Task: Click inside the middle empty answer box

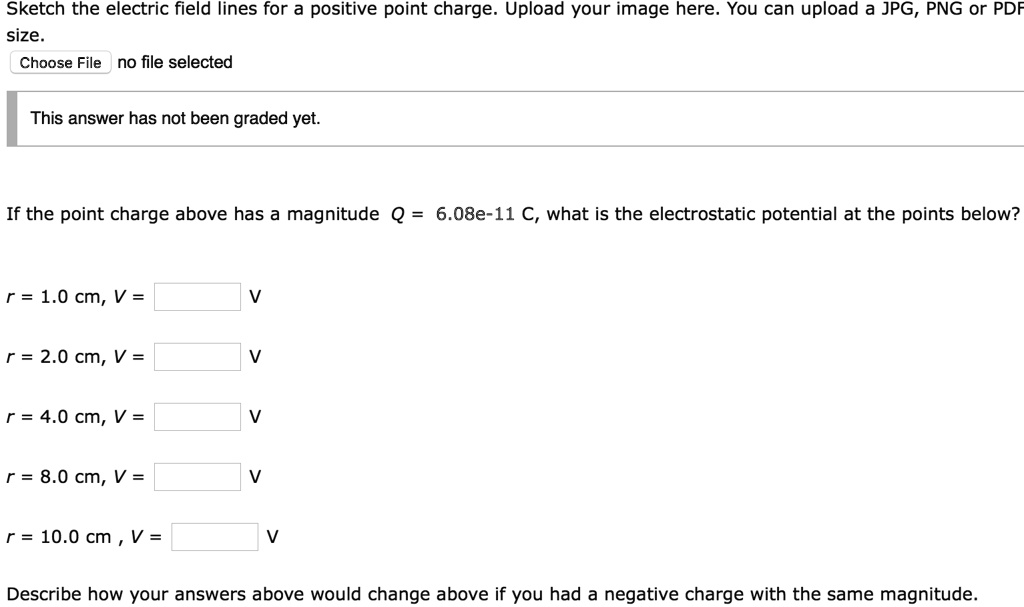Action: [197, 416]
